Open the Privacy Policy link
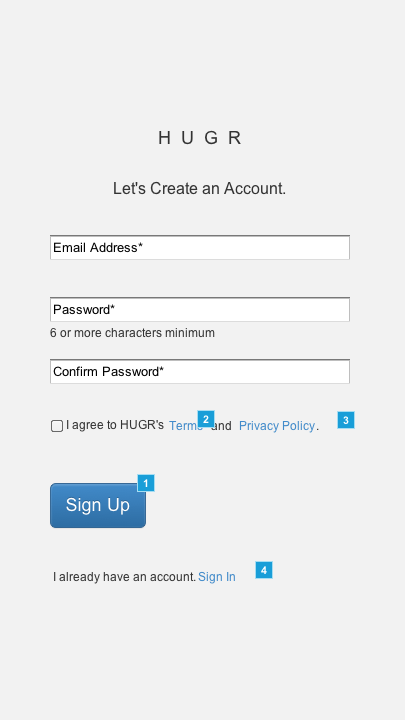 (x=277, y=426)
